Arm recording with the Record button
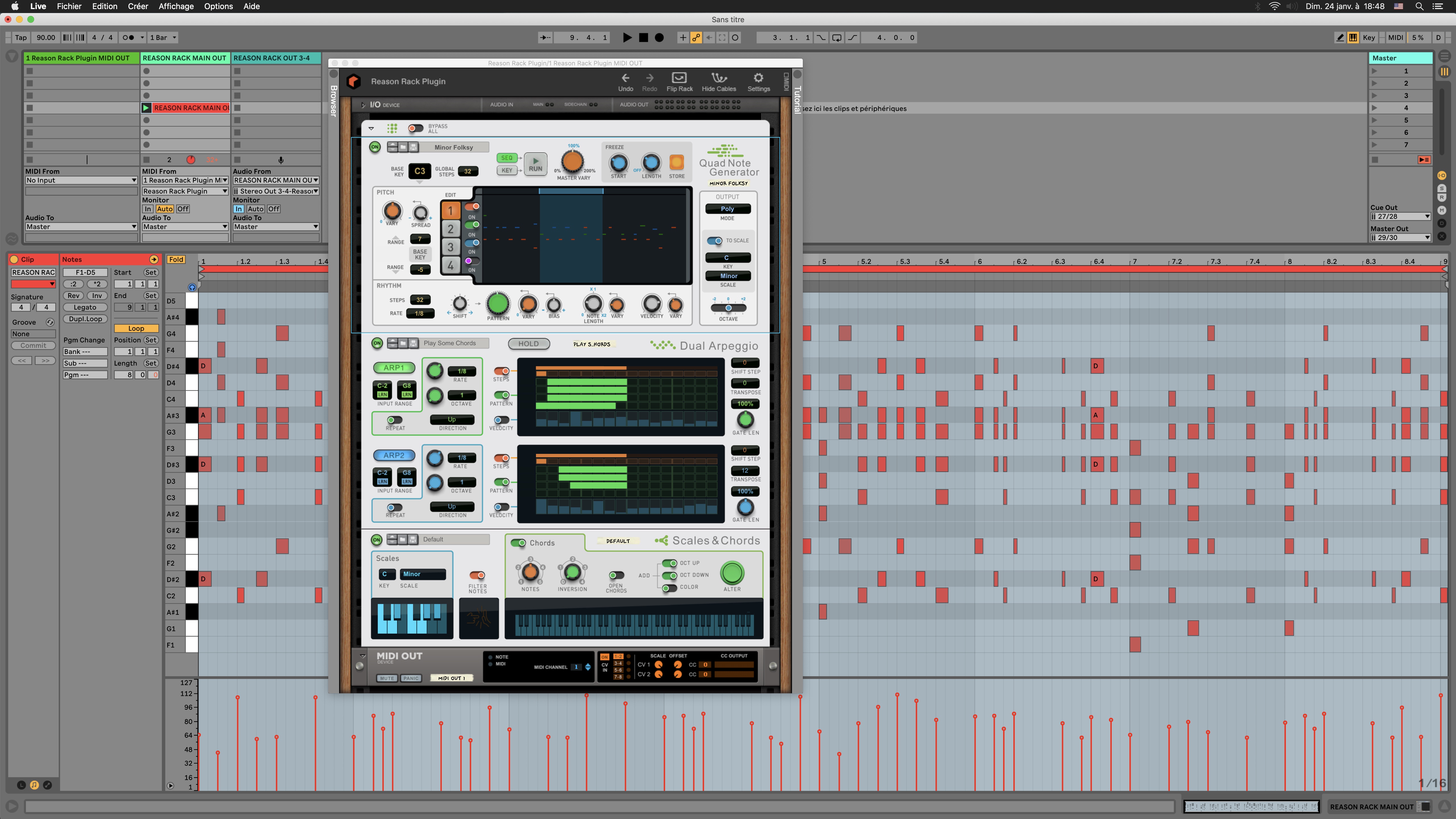The image size is (1456, 819). [x=659, y=37]
